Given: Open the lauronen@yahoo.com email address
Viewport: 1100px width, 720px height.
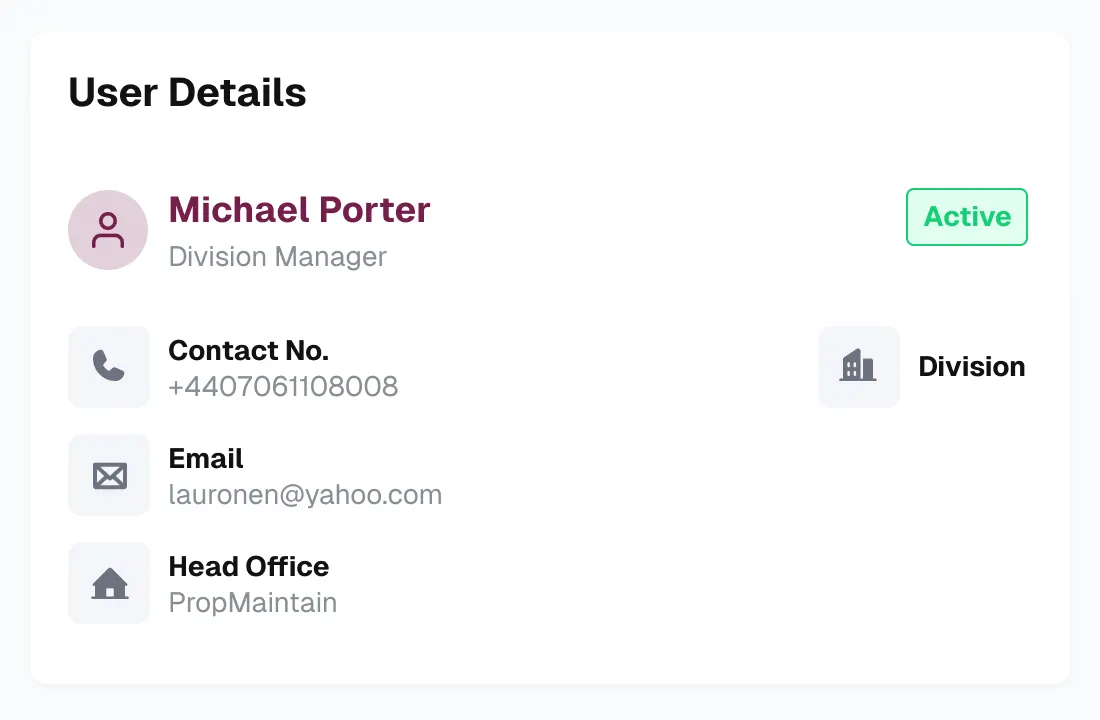Looking at the screenshot, I should click(x=305, y=494).
